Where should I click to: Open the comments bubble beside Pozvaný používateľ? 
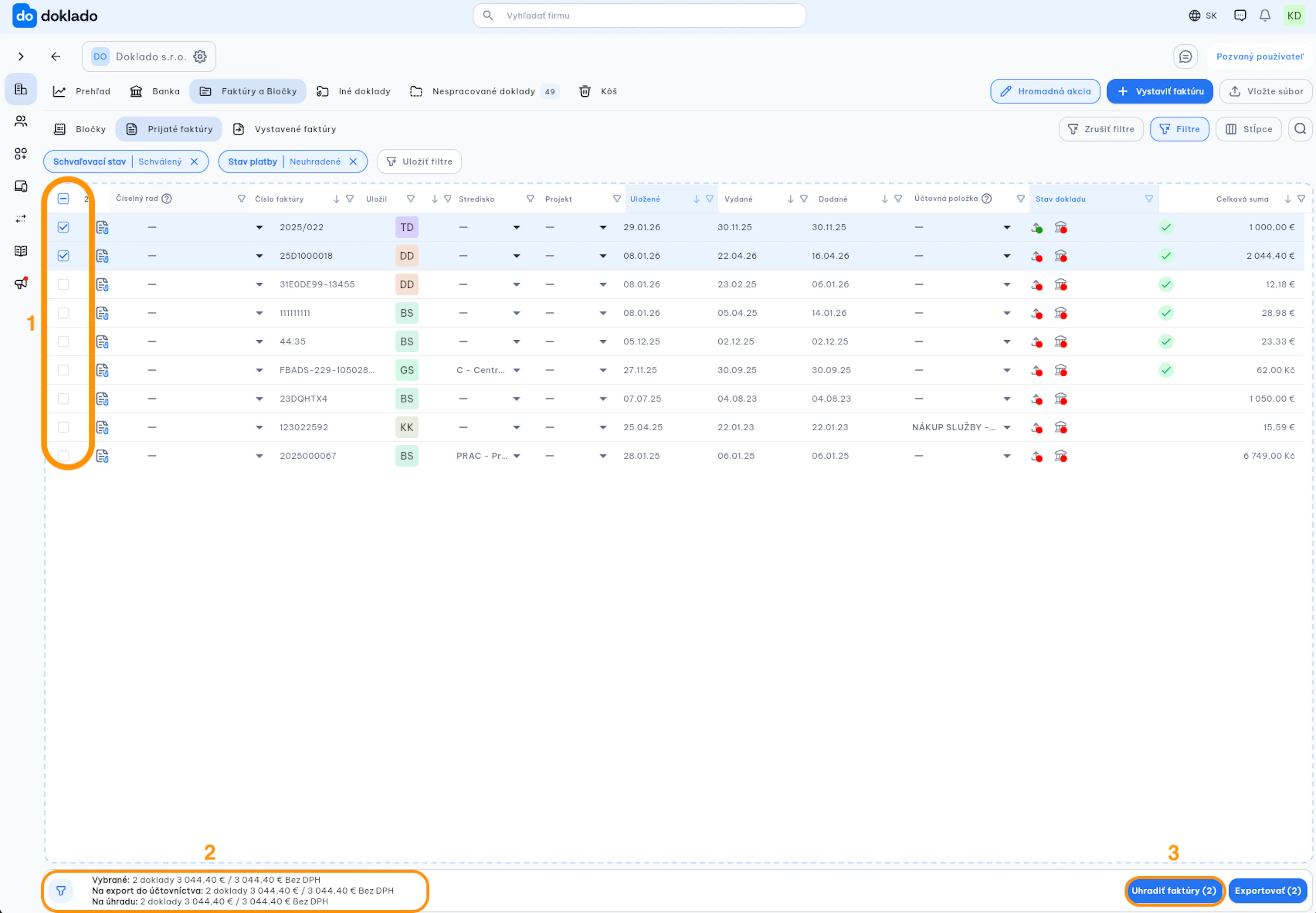[x=1185, y=57]
